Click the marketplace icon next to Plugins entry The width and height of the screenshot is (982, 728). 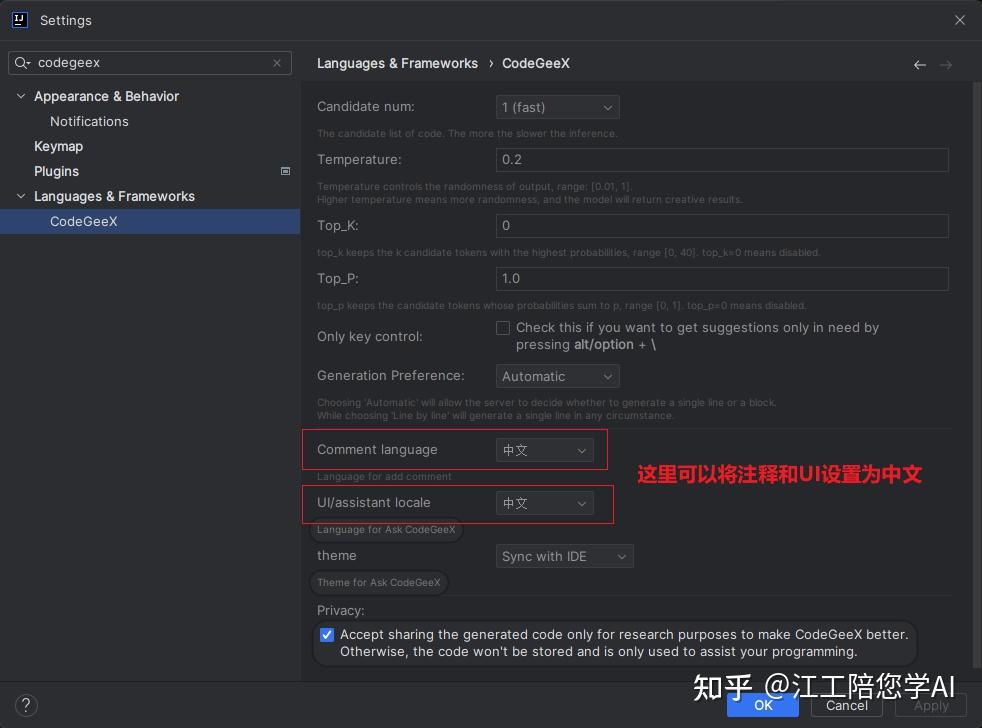pyautogui.click(x=286, y=171)
